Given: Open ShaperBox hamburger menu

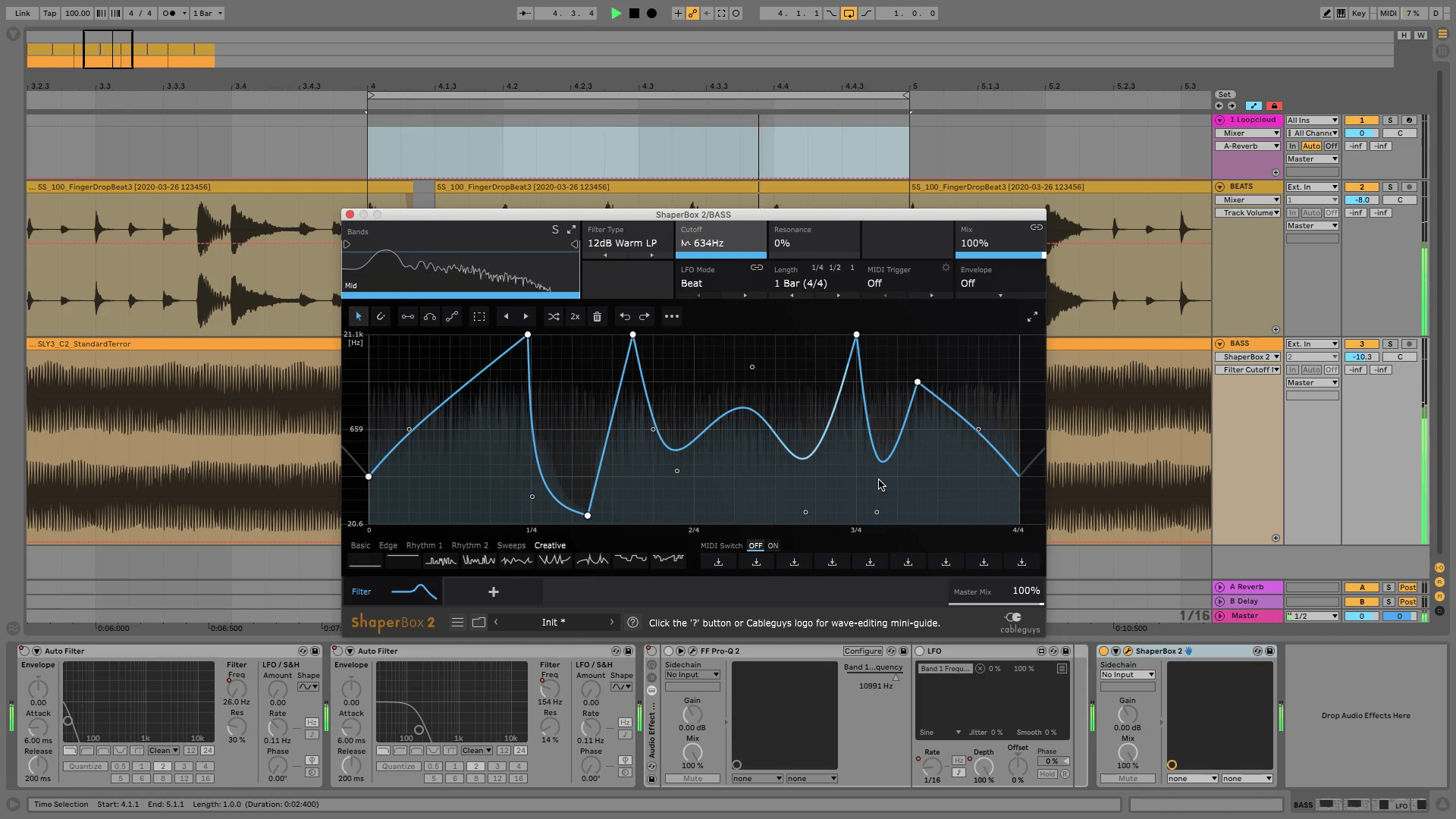Looking at the screenshot, I should click(457, 623).
